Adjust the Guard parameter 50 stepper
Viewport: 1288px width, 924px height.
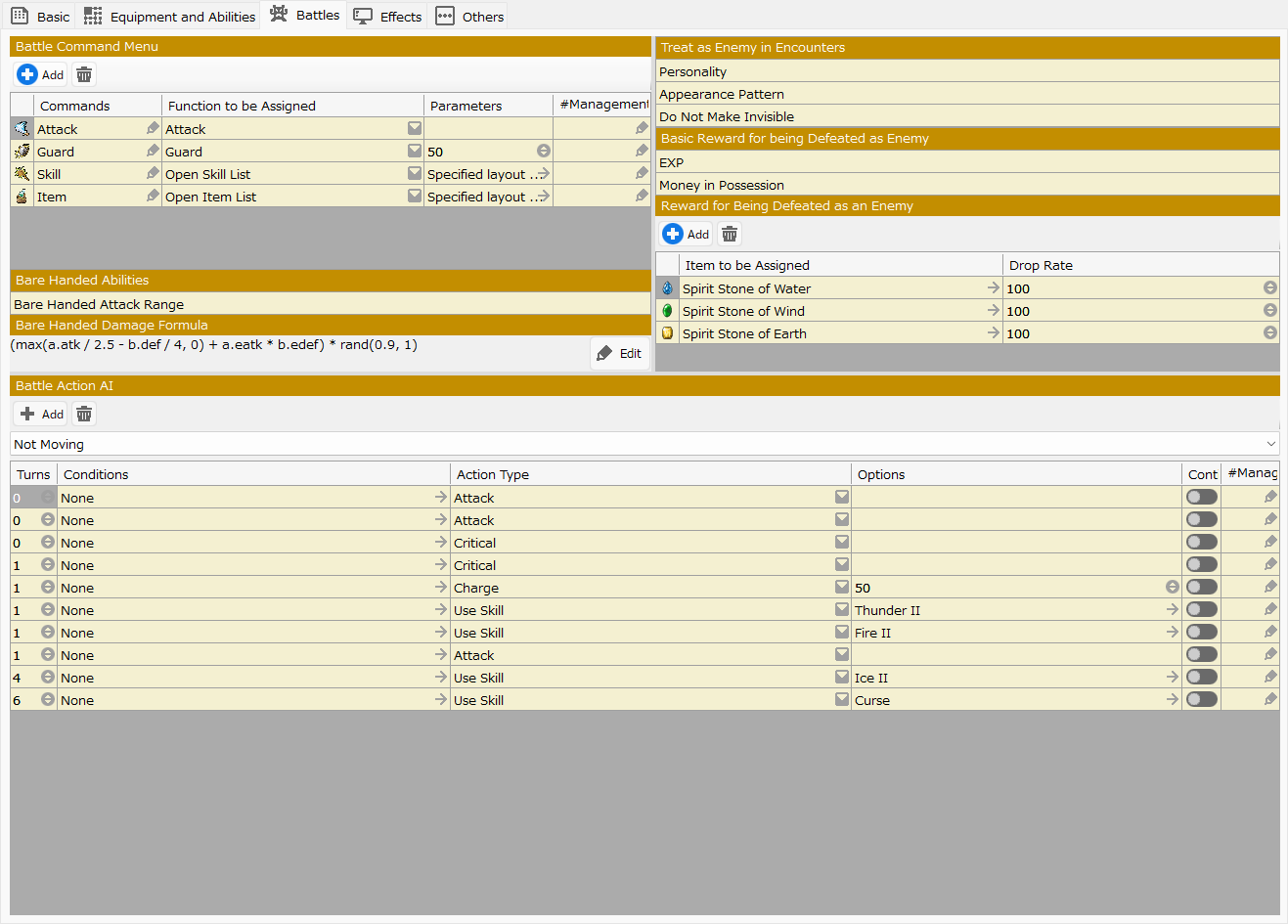[x=543, y=152]
